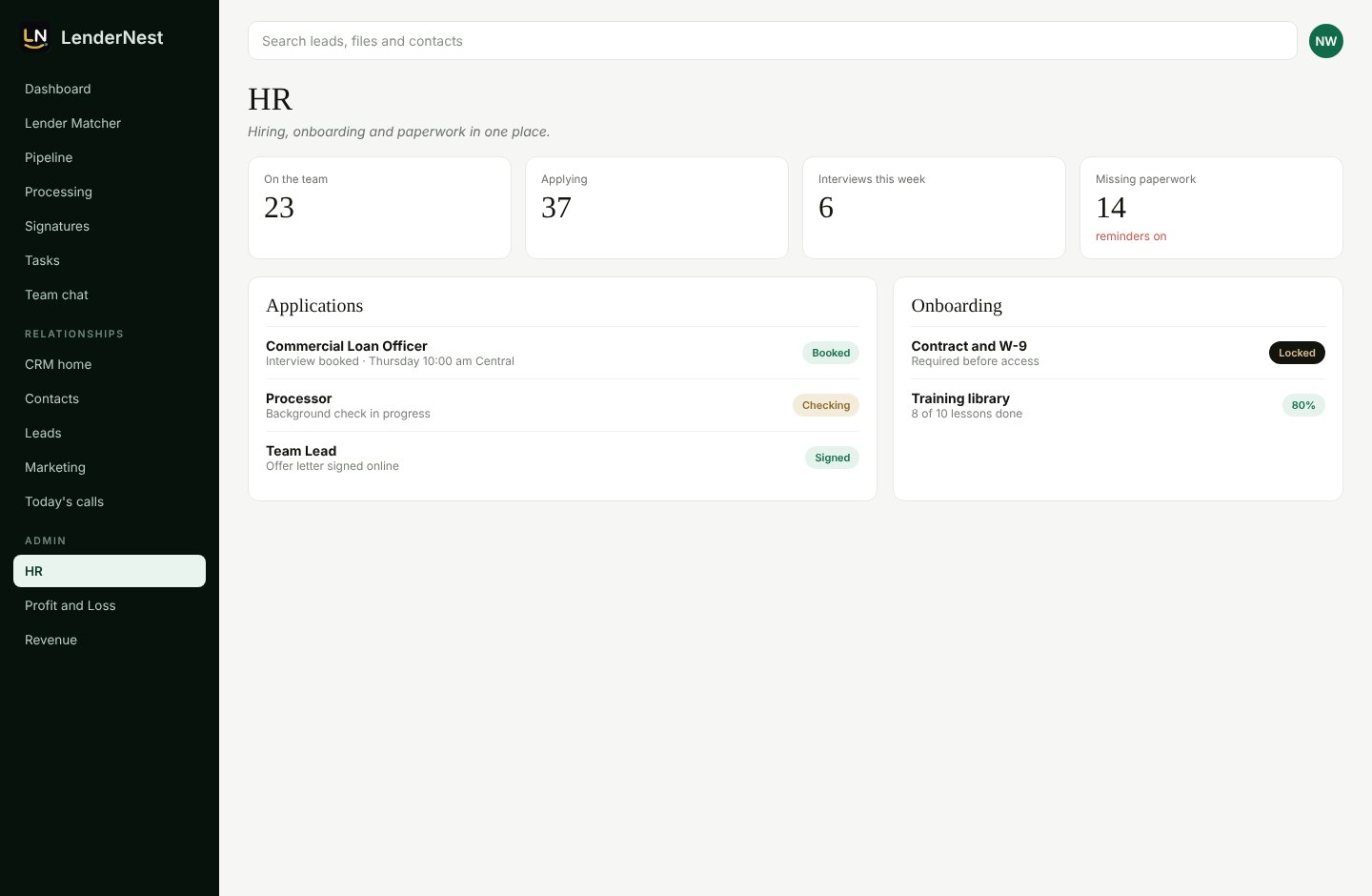The width and height of the screenshot is (1372, 896).
Task: Click 'Interview booked · Thursday 10:00 am Central'
Action: coord(390,361)
